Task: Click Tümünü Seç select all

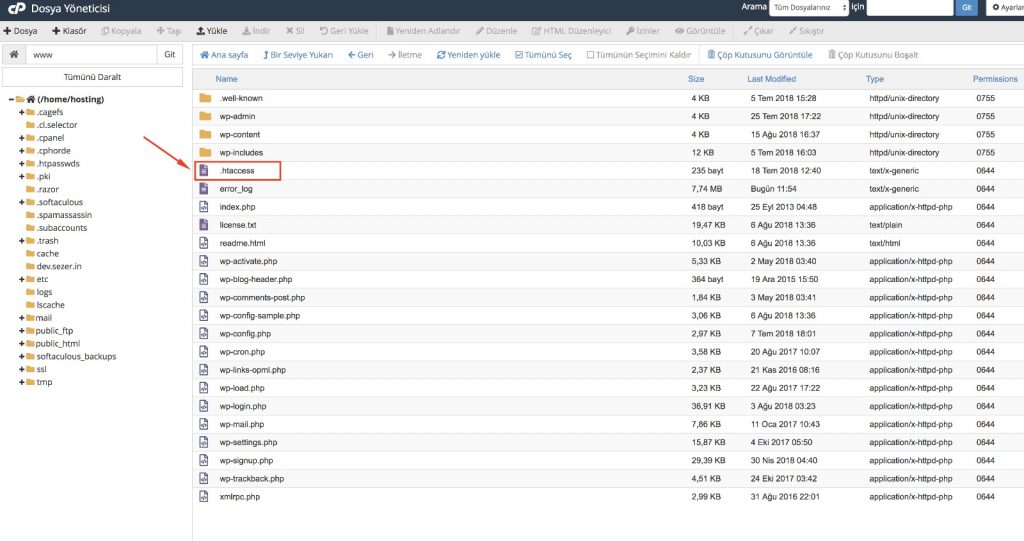Action: click(x=543, y=55)
